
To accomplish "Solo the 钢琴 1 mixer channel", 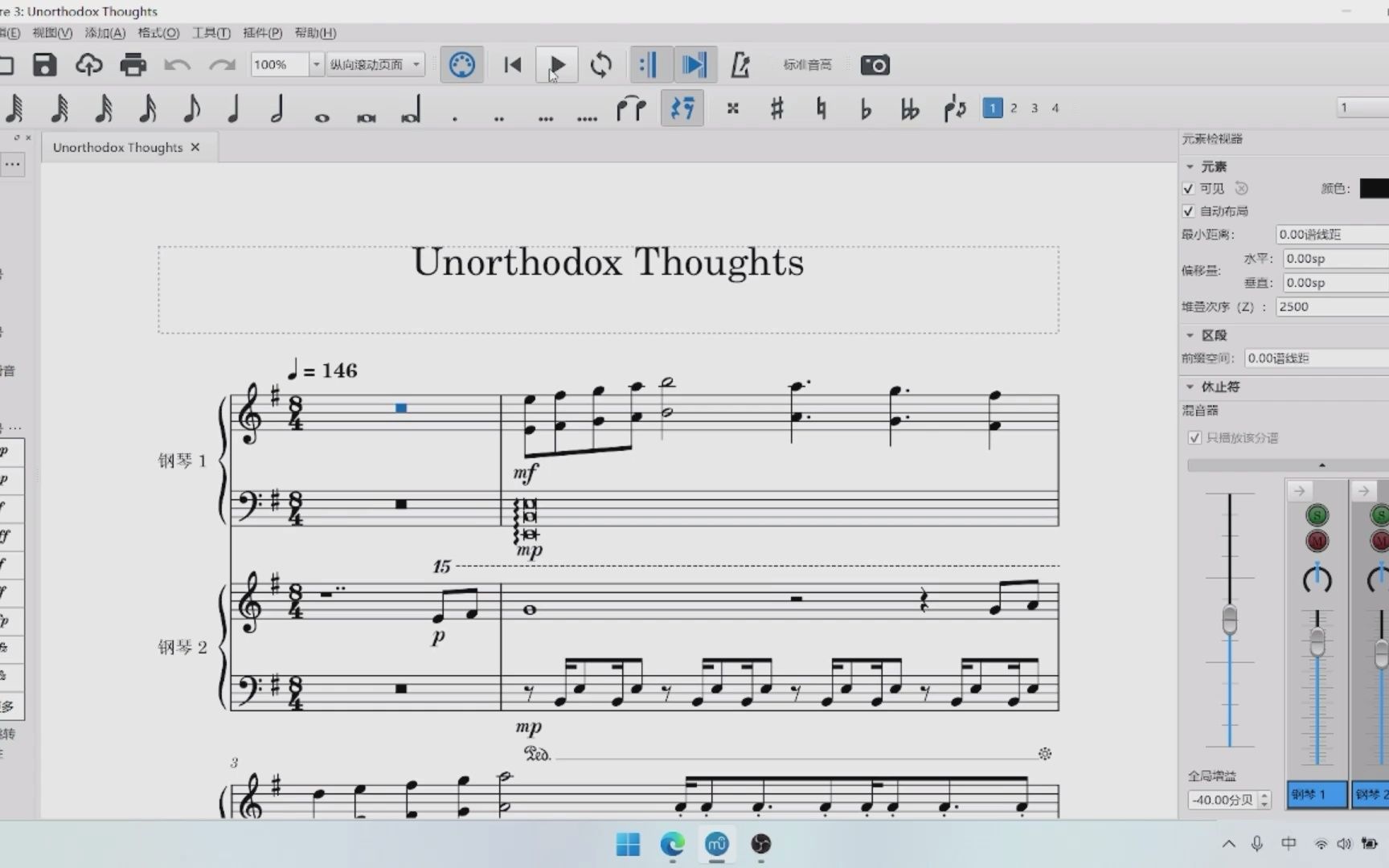I will click(1317, 515).
